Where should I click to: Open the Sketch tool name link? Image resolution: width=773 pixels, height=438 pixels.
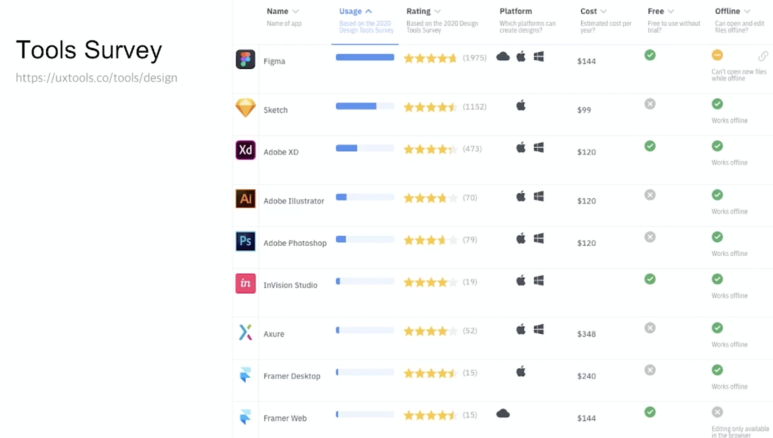pyautogui.click(x=275, y=110)
